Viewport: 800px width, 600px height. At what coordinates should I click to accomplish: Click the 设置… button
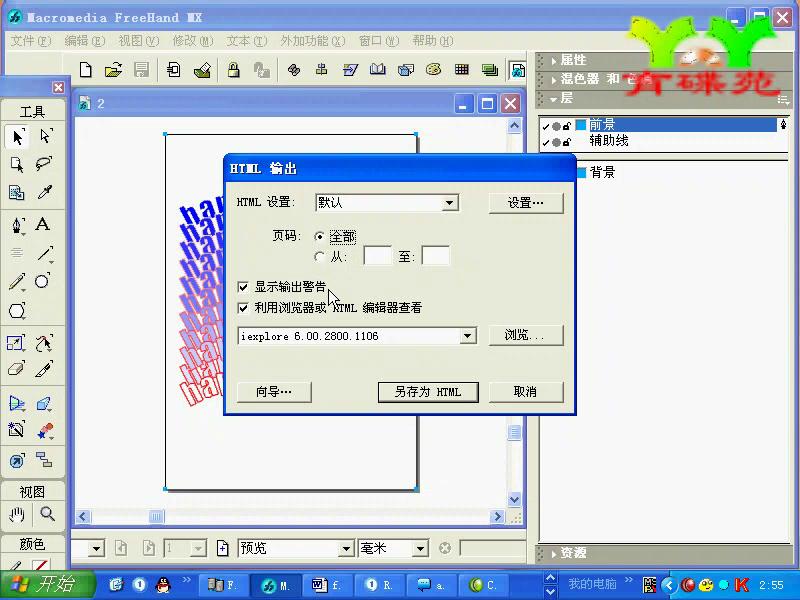tap(526, 203)
